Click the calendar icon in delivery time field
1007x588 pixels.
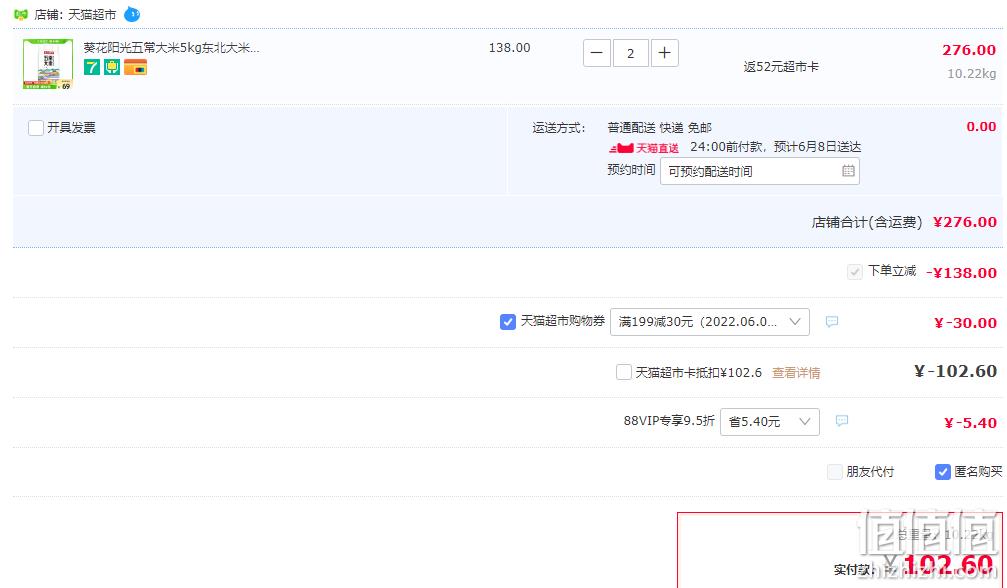click(848, 171)
